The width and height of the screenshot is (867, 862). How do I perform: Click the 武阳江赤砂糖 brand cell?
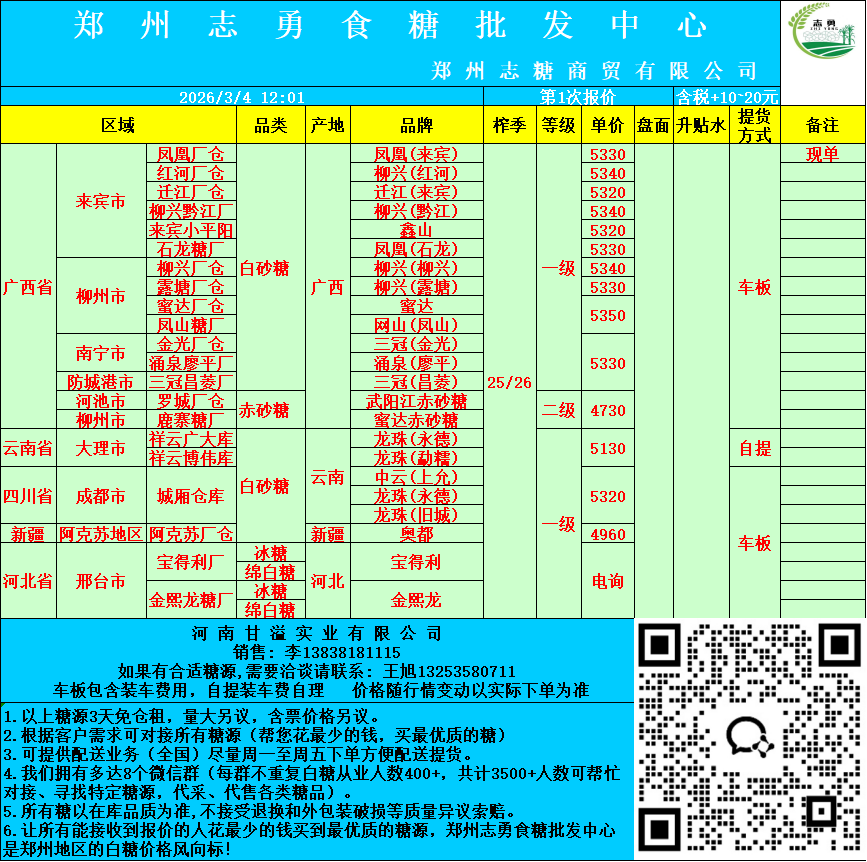(x=416, y=401)
